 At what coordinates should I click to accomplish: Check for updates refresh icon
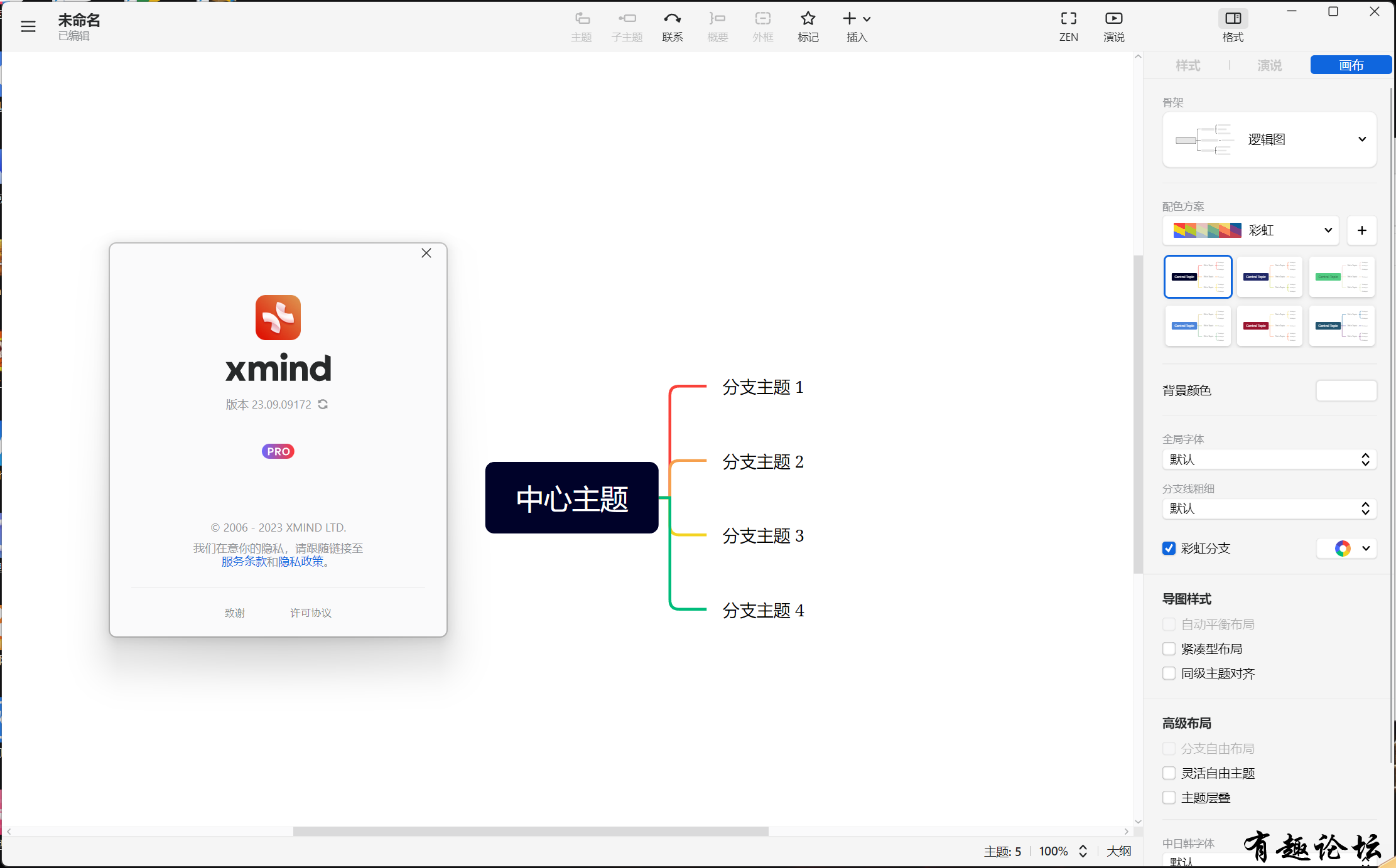tap(323, 404)
